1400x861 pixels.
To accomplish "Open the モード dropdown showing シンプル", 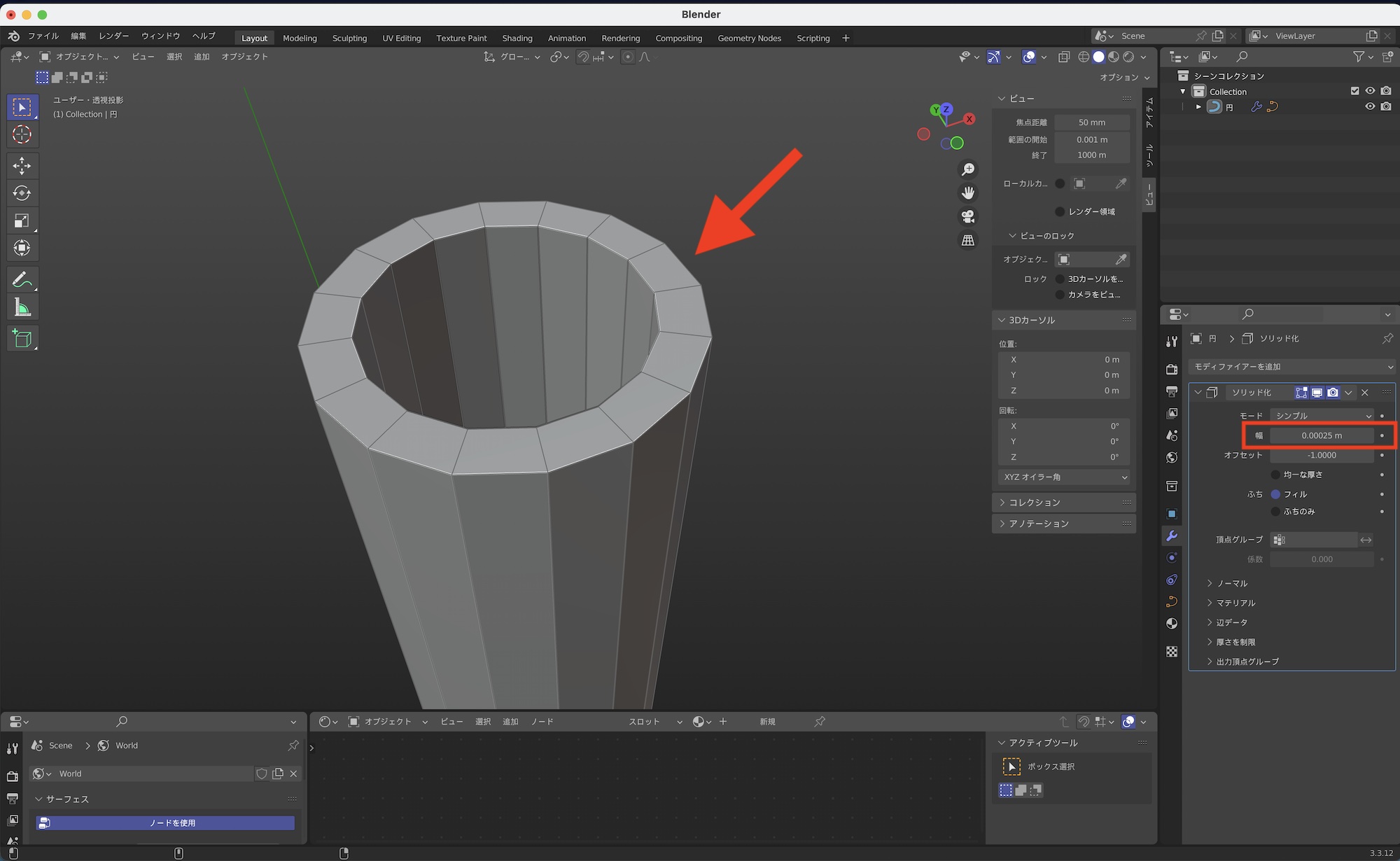I will (1322, 416).
